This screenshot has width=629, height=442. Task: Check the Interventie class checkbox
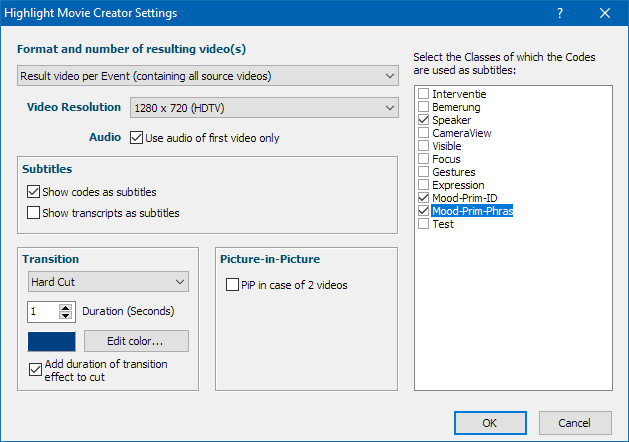point(424,94)
